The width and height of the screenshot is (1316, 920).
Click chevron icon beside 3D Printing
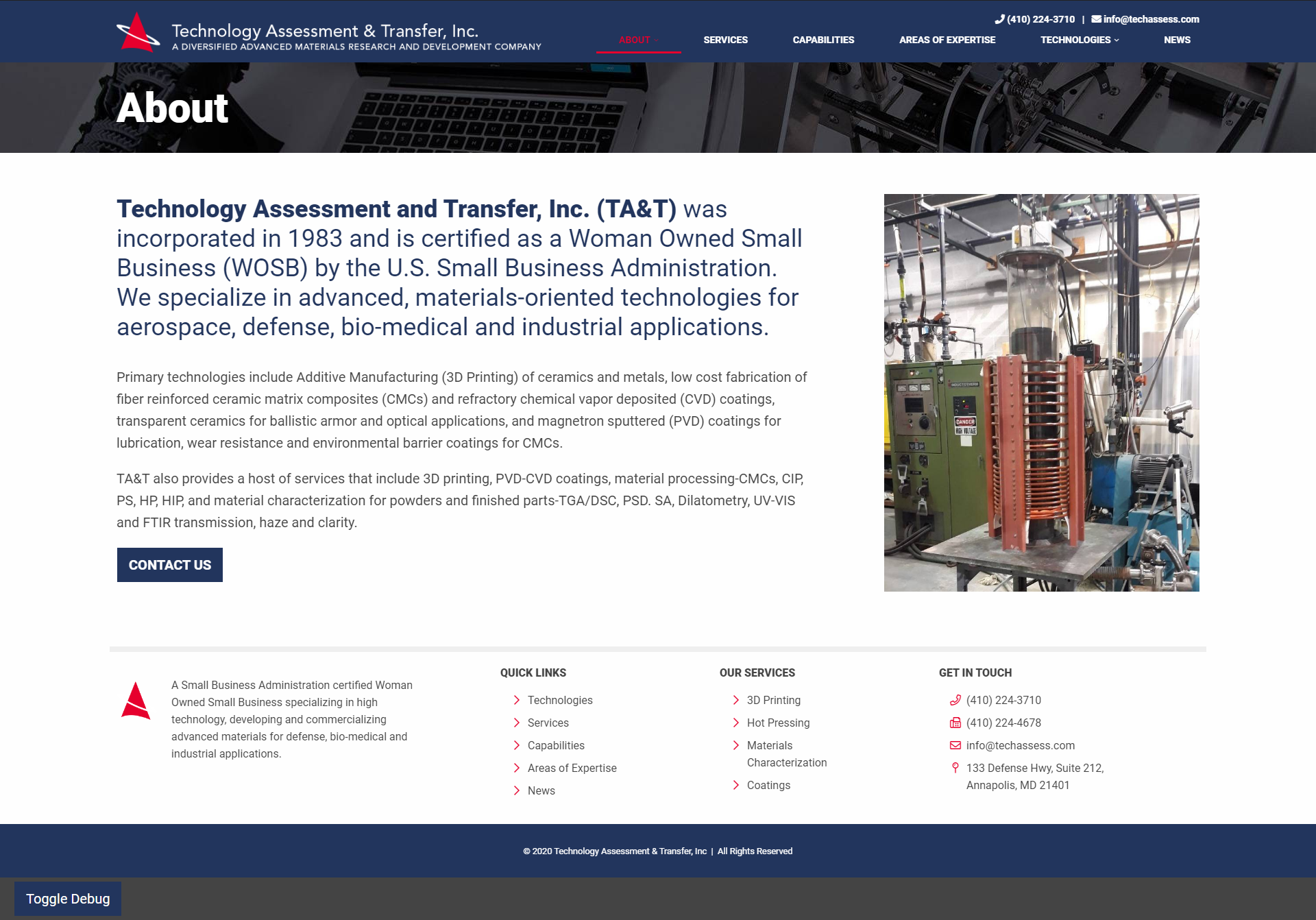click(736, 700)
